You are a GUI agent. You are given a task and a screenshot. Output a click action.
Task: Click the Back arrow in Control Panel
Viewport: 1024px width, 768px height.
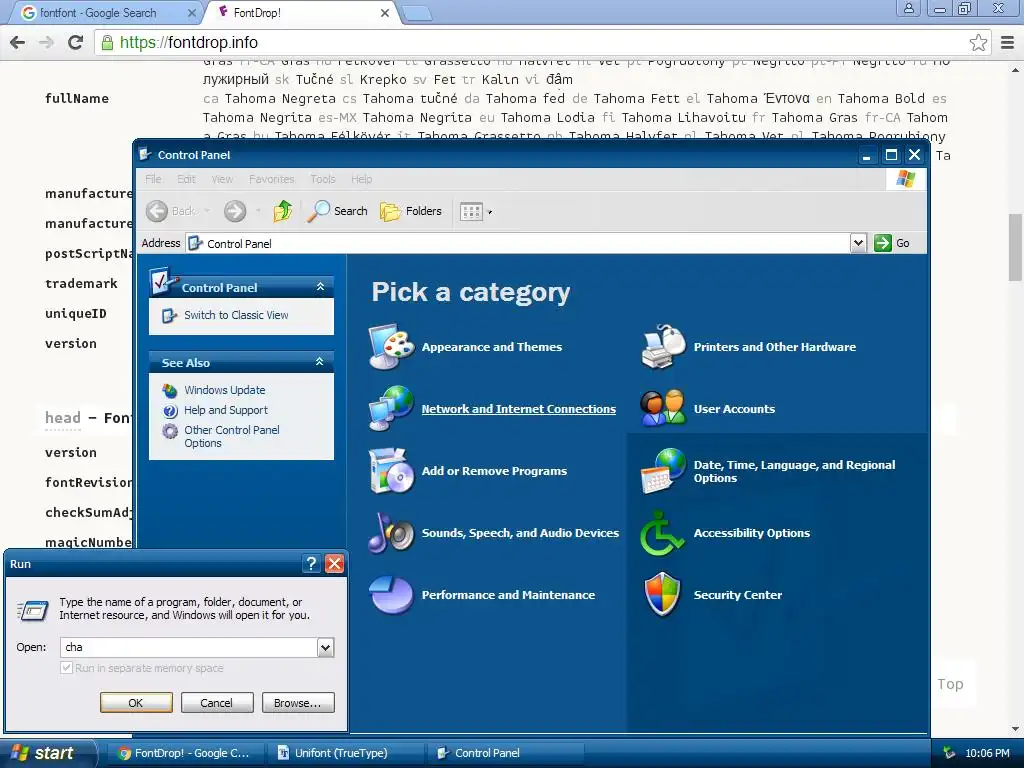pos(157,211)
